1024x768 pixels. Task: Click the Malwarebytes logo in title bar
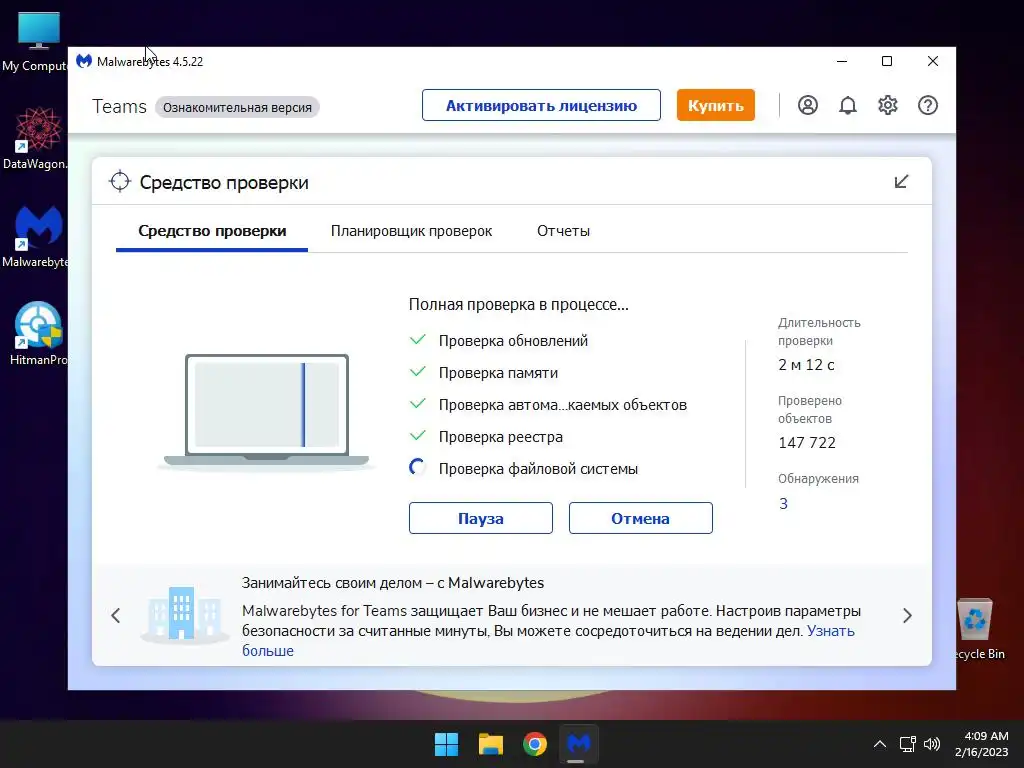[x=84, y=61]
